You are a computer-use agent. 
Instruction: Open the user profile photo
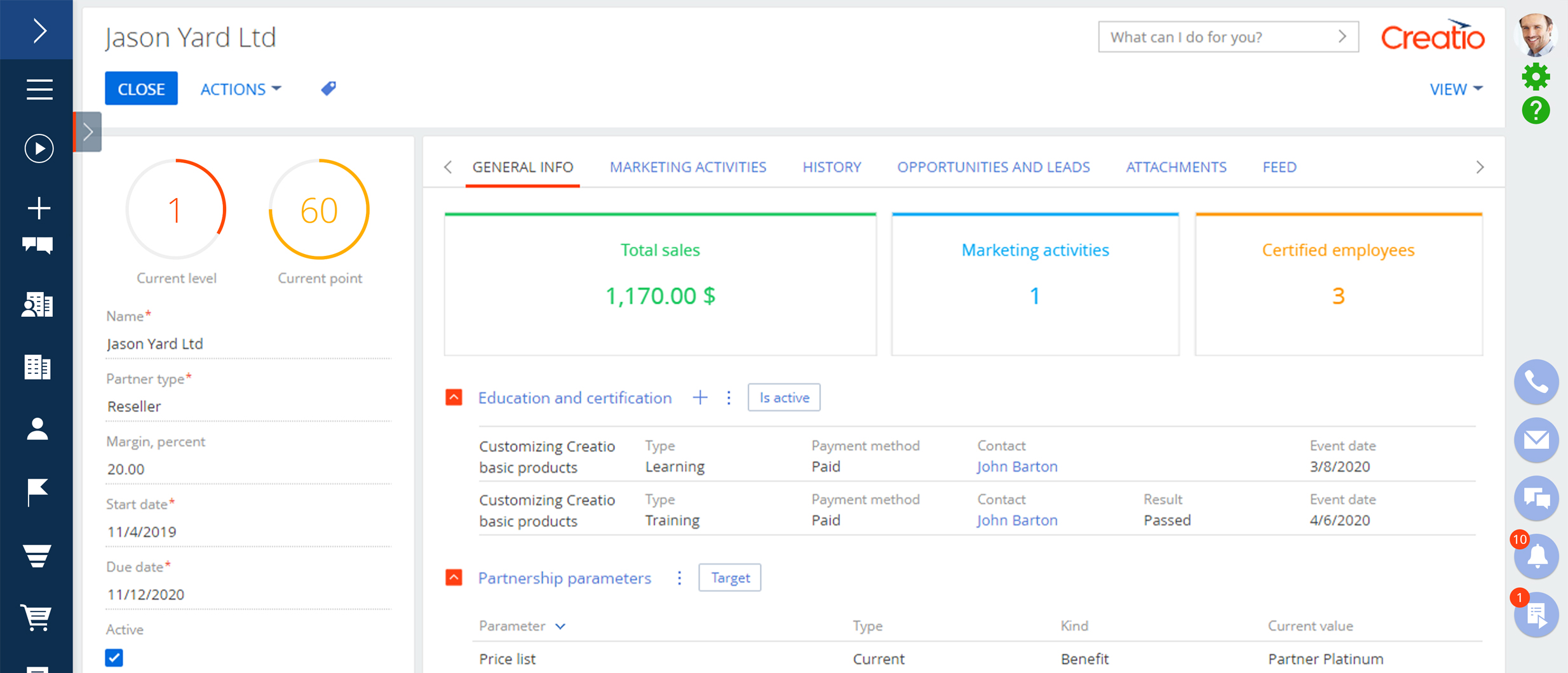[x=1536, y=34]
